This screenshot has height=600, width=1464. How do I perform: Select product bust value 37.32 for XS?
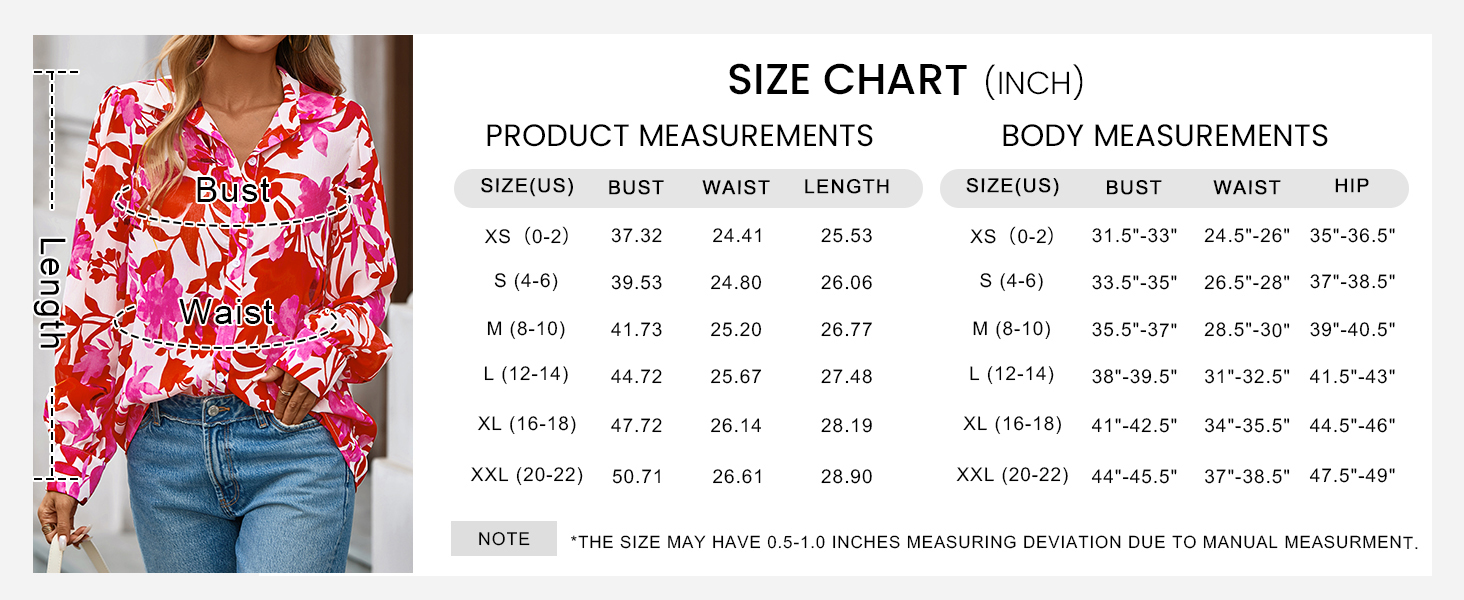click(637, 236)
